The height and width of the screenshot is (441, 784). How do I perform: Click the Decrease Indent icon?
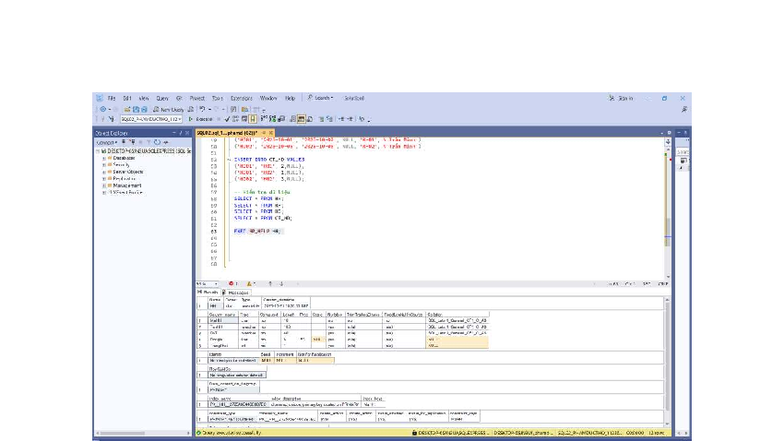(342, 119)
